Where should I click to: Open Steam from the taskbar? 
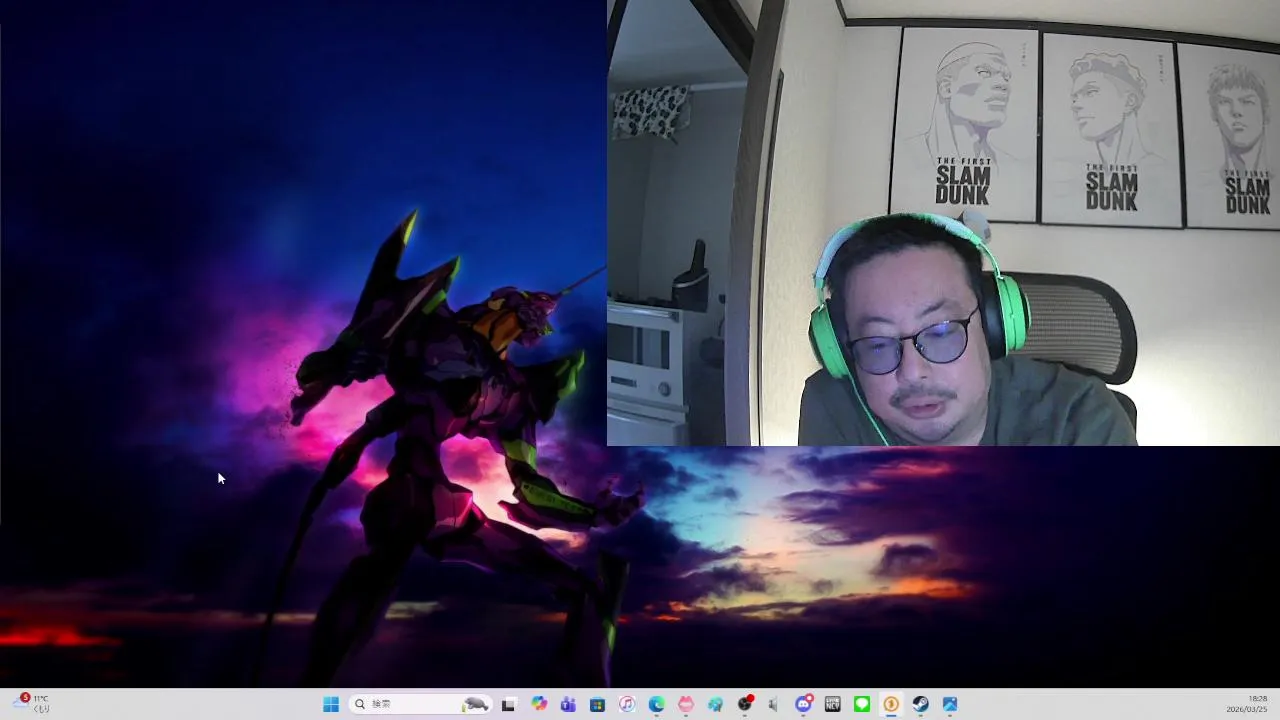(920, 704)
